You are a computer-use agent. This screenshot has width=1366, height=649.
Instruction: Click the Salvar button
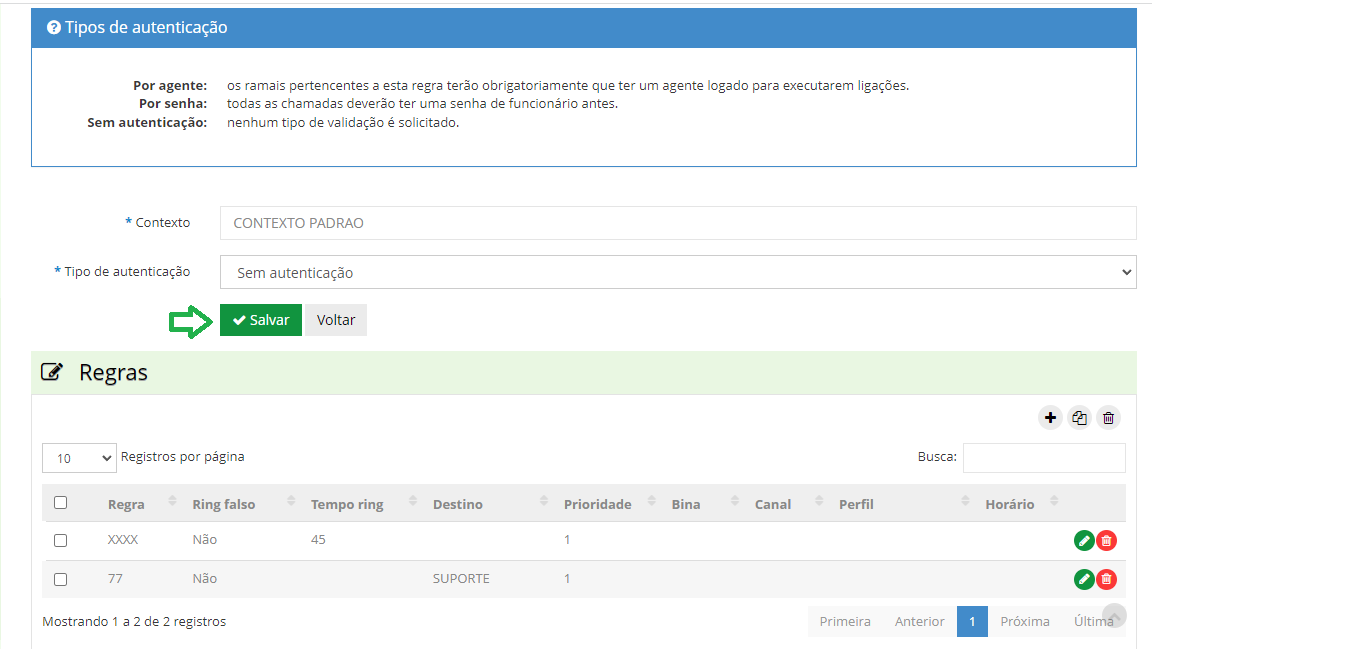point(261,320)
